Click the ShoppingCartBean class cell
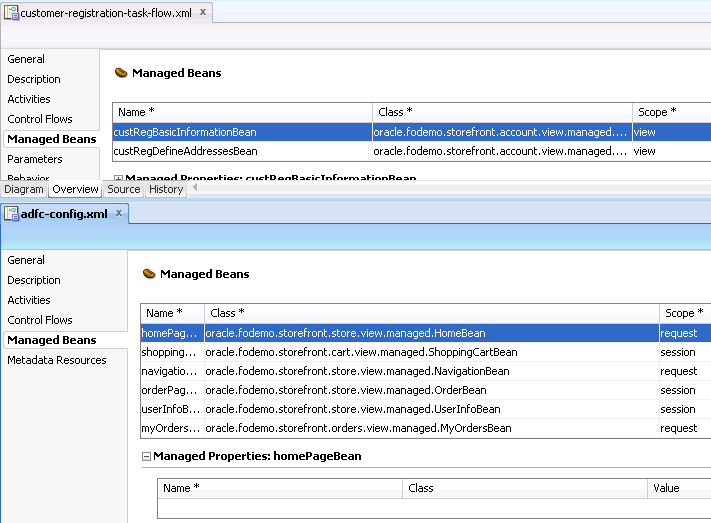 click(x=432, y=352)
